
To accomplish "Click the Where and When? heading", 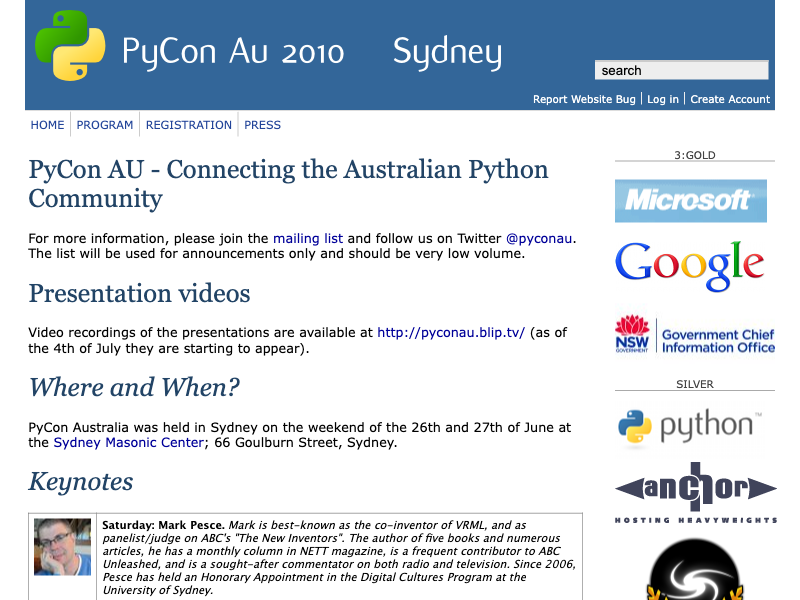I will click(x=134, y=387).
